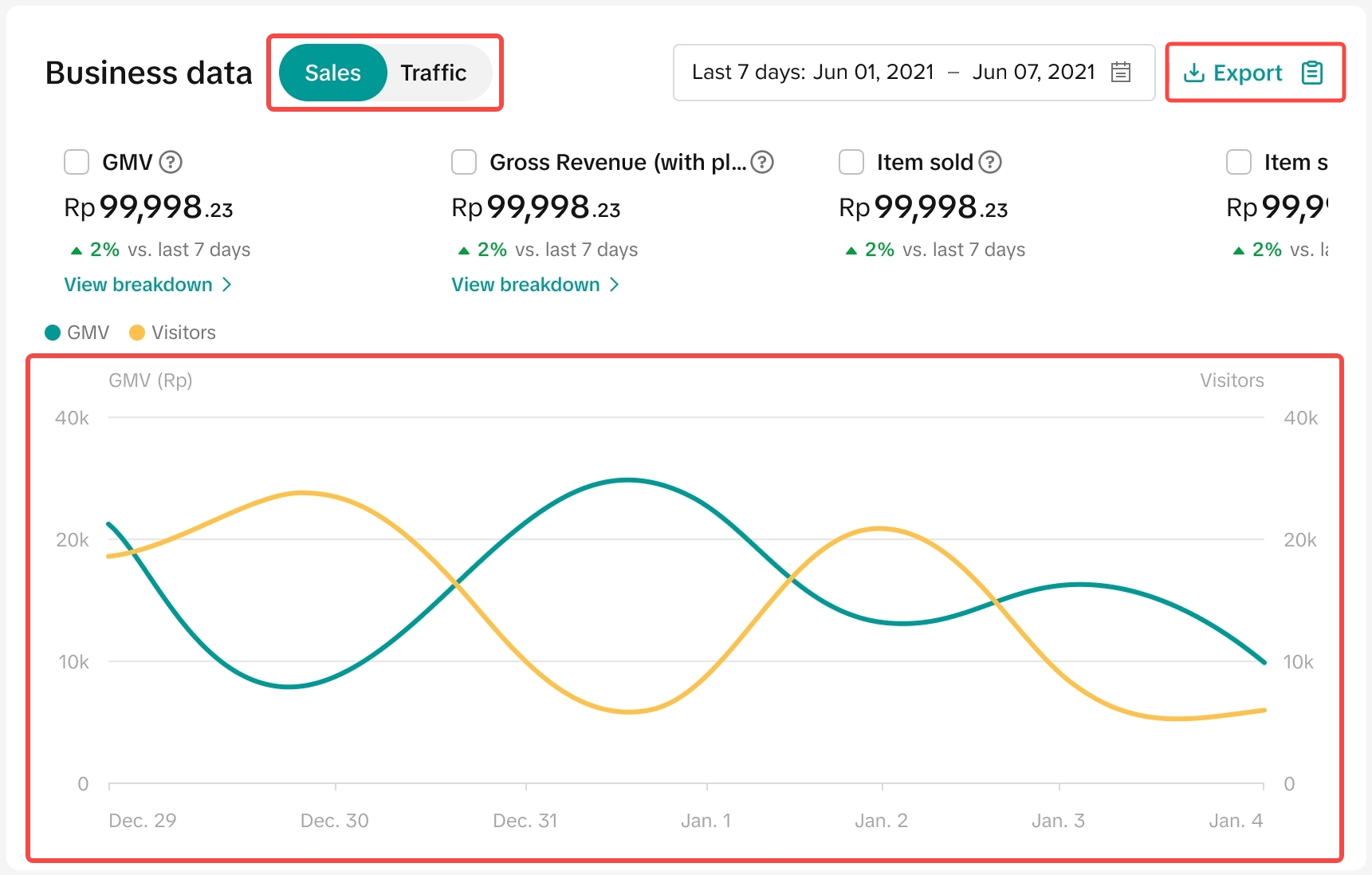Tick the GMV metric checkbox
Viewport: 1372px width, 875px height.
tap(77, 162)
